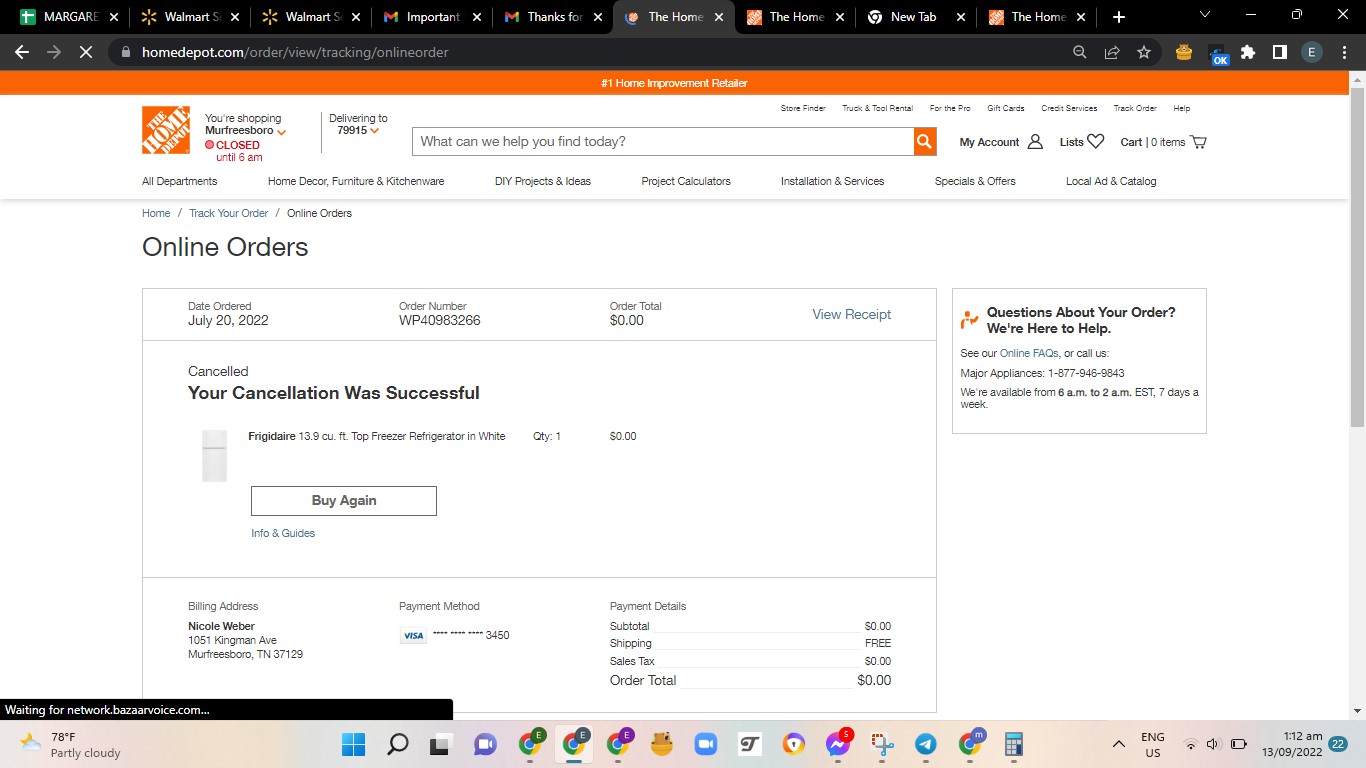Open Calculator from the taskbar
Screen dimensions: 1366x768
tap(1014, 744)
